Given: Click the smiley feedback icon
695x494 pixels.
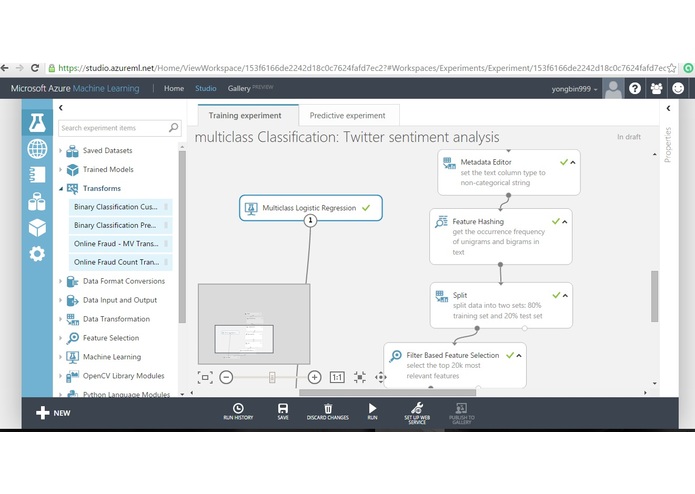Looking at the screenshot, I should (x=678, y=89).
